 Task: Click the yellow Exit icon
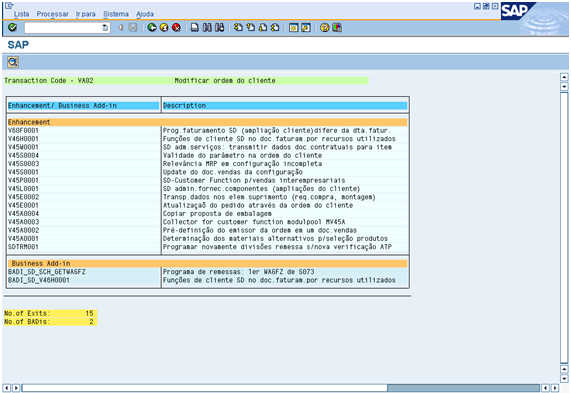point(164,28)
